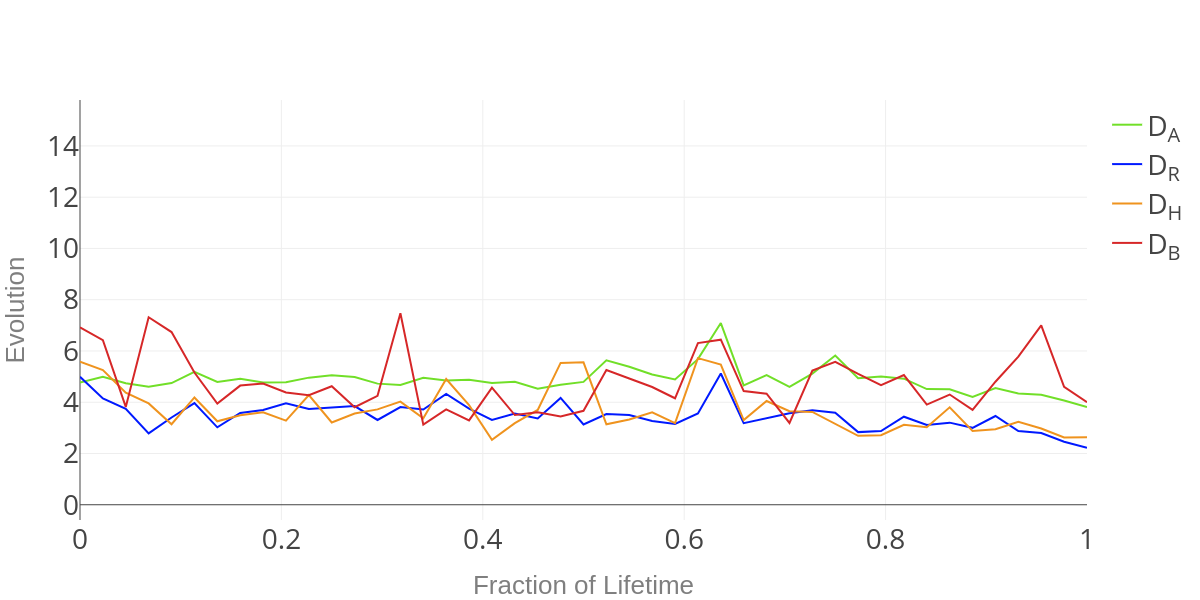
Task: Click the 14 tick label on the y-axis
Action: point(63,146)
